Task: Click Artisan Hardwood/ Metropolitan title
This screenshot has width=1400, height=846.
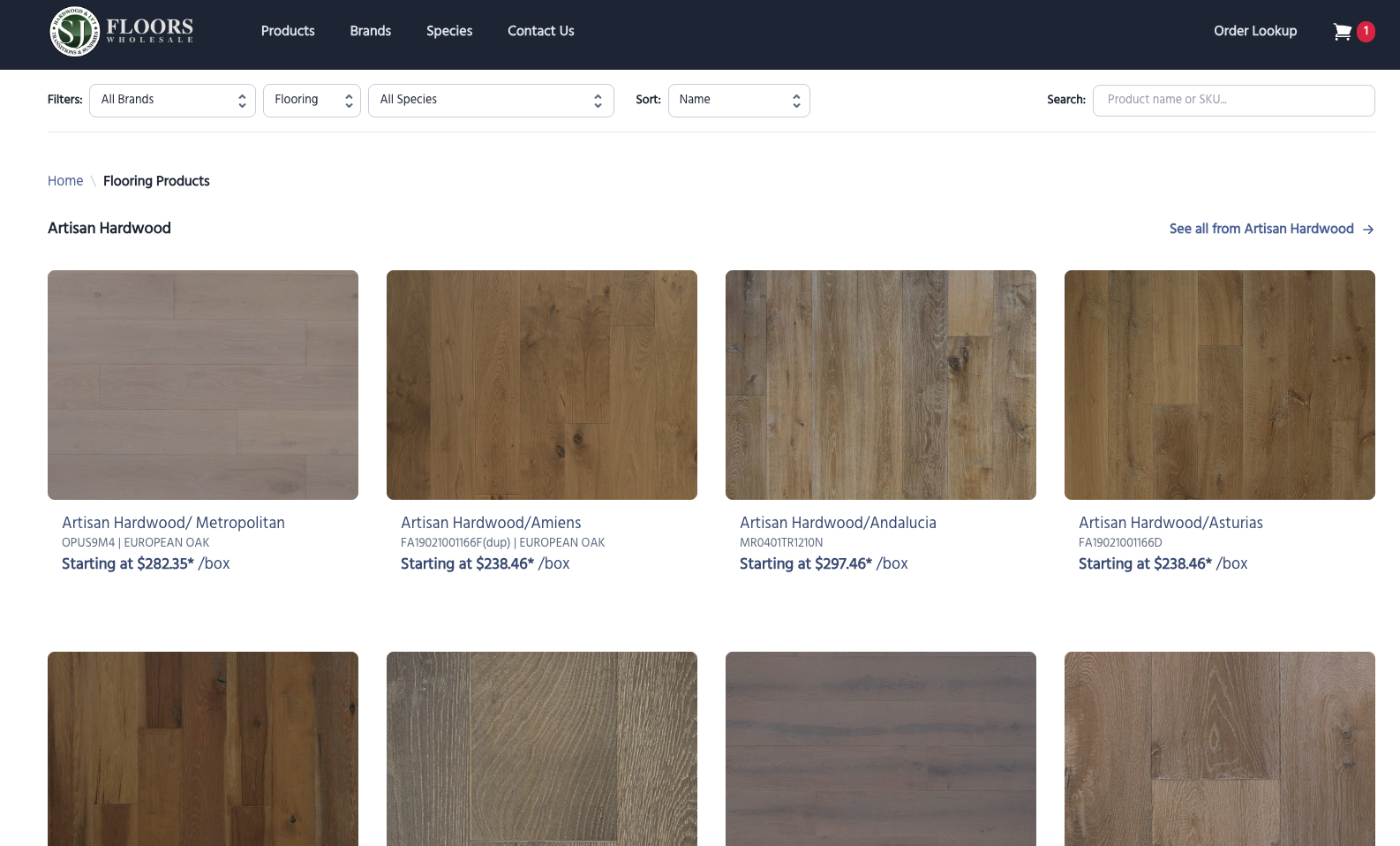Action: (x=173, y=523)
